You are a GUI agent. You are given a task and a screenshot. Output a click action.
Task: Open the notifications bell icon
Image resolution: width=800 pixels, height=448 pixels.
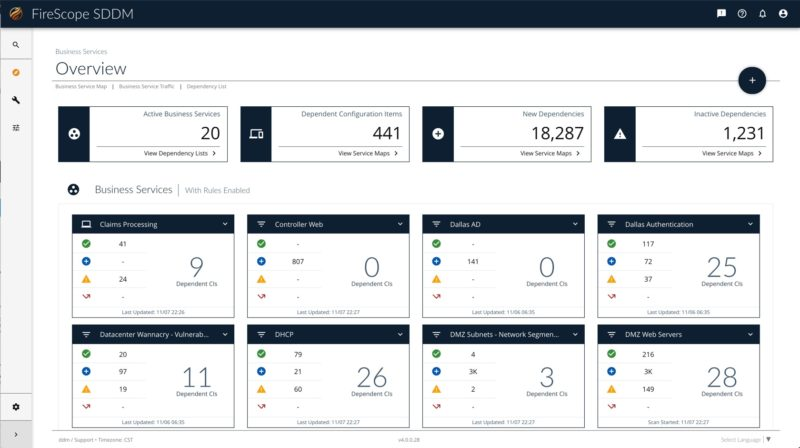point(762,14)
